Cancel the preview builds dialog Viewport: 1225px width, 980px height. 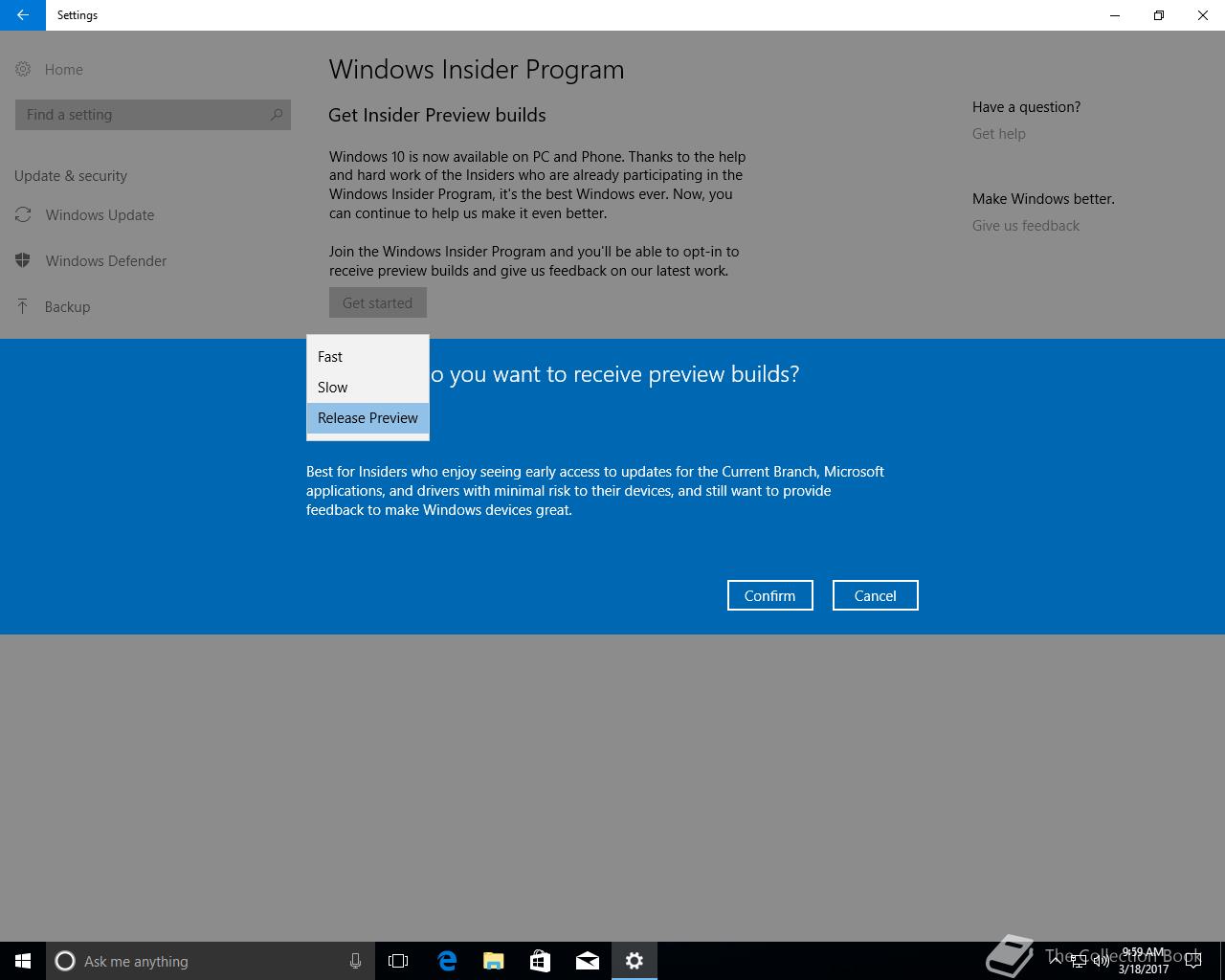click(x=876, y=595)
